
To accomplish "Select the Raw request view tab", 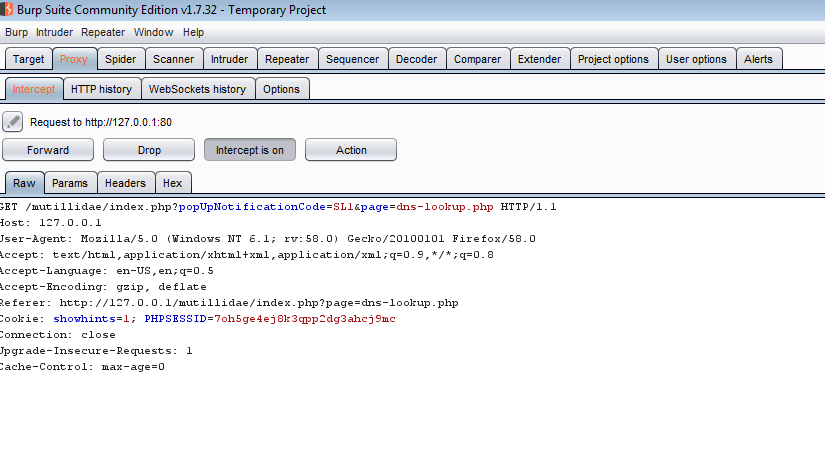I will tap(24, 183).
